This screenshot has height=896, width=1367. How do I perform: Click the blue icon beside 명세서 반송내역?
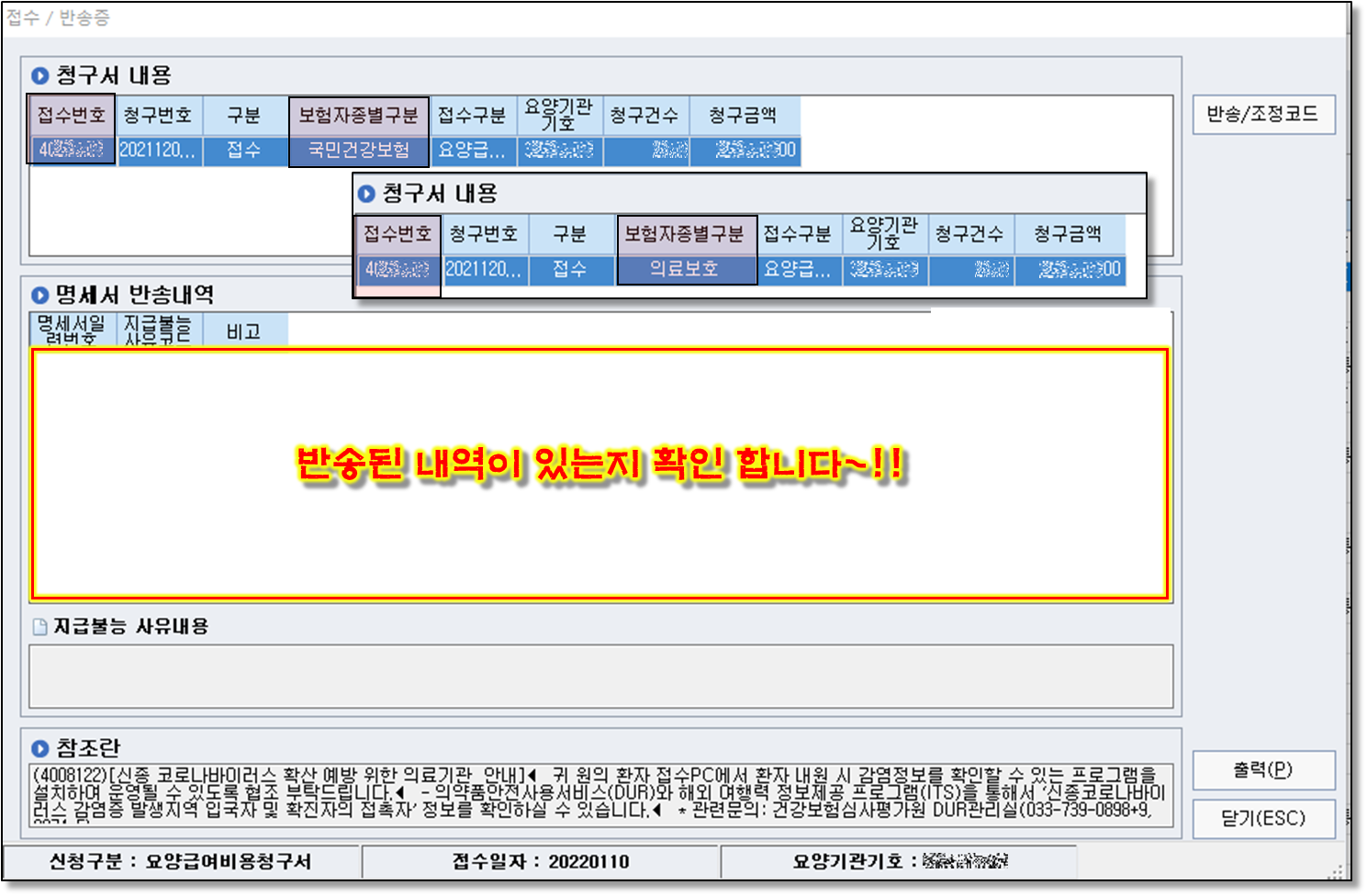(x=39, y=296)
